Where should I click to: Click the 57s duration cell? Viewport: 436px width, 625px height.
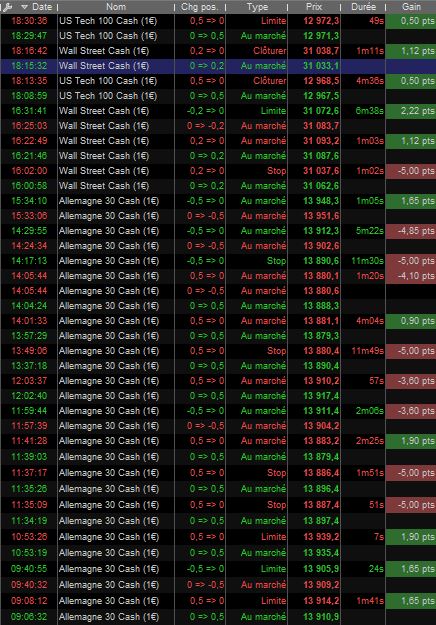[x=376, y=381]
